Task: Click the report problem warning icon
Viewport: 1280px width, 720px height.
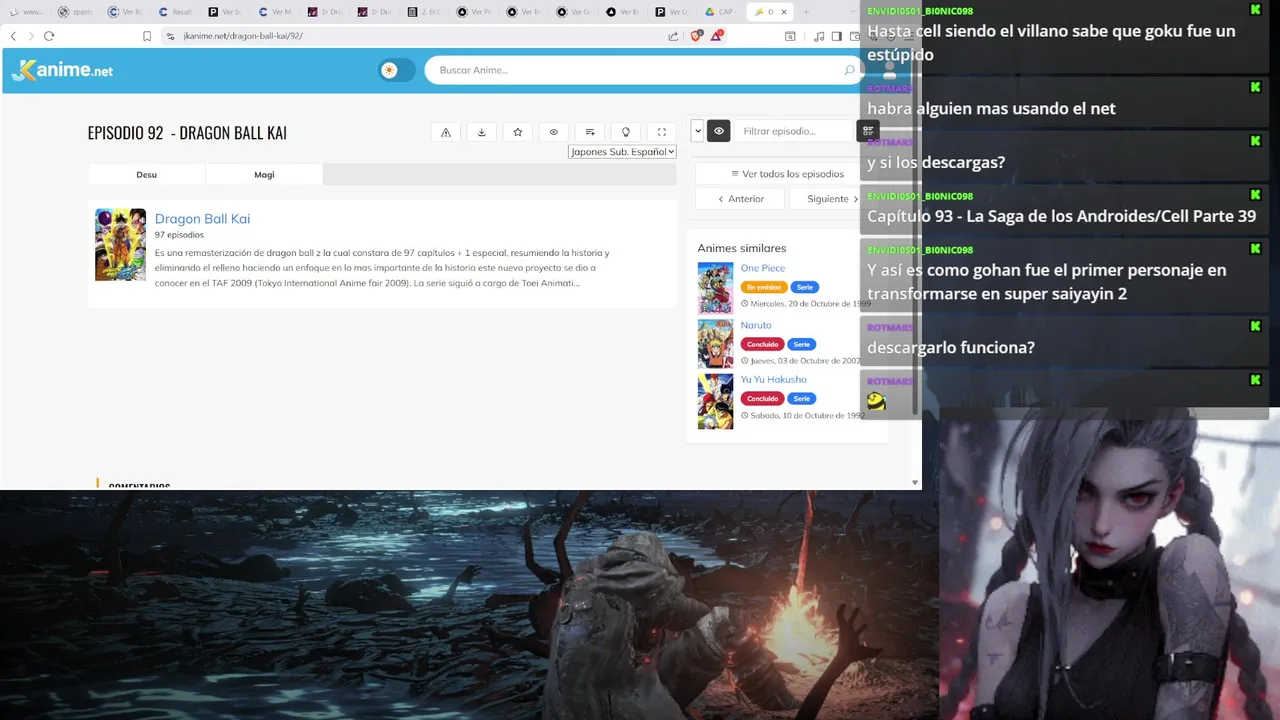Action: [x=446, y=132]
